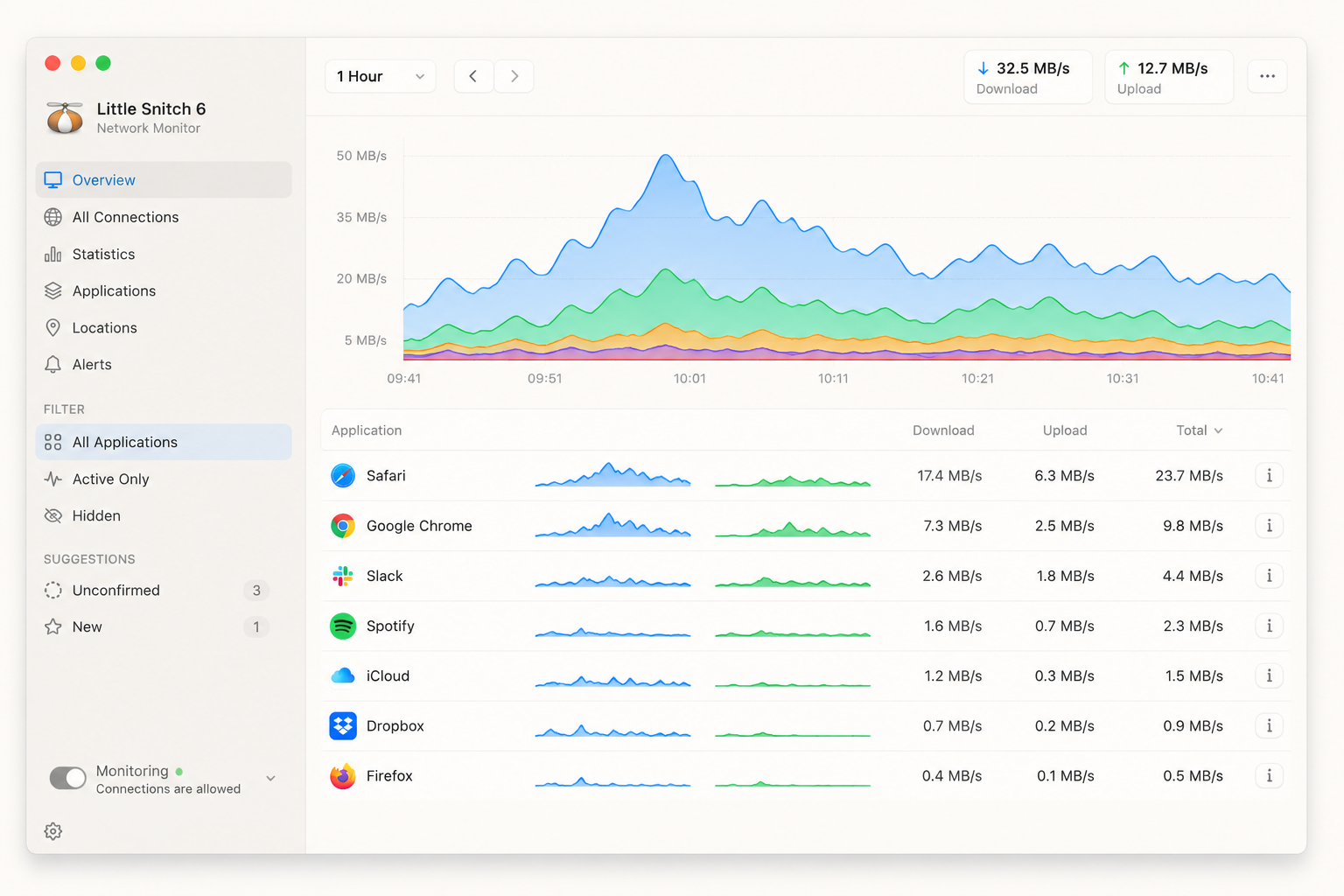Select Statistics in the sidebar

(164, 254)
